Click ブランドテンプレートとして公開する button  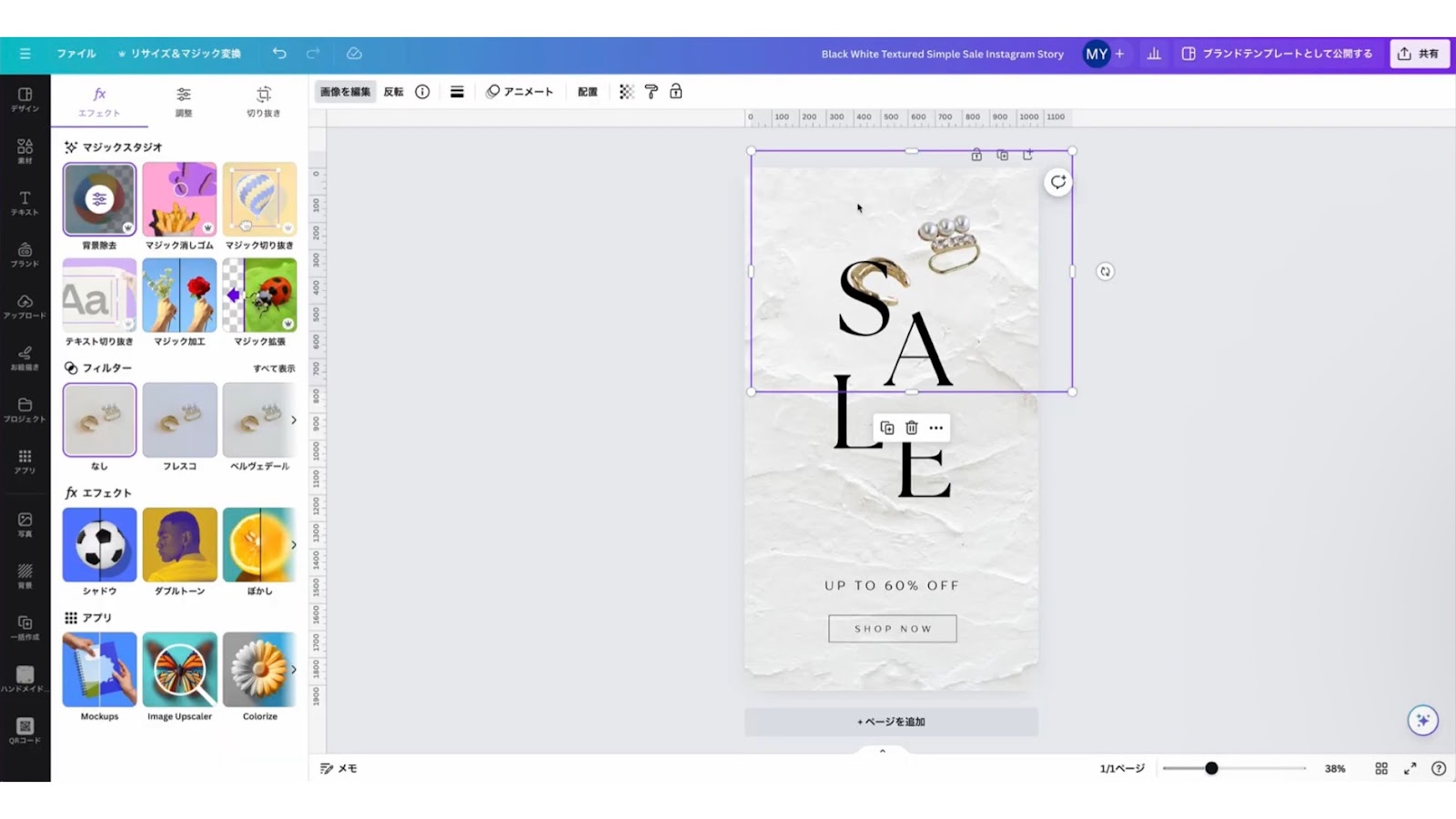1278,54
